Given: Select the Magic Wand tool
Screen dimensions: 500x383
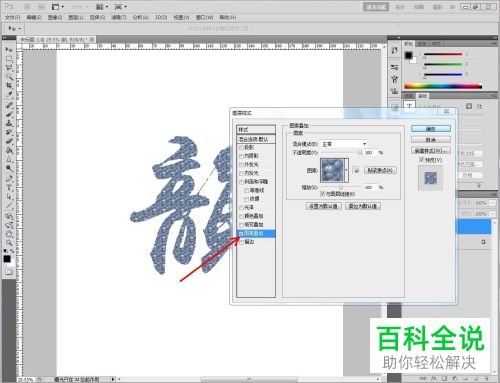Looking at the screenshot, I should (x=9, y=77).
